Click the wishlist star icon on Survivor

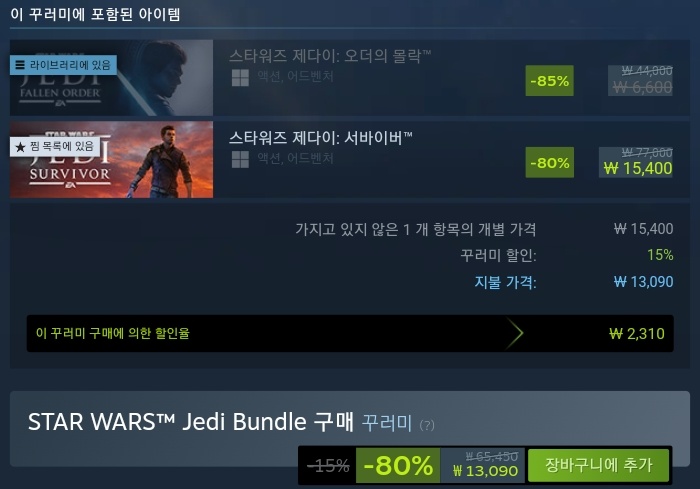click(20, 146)
